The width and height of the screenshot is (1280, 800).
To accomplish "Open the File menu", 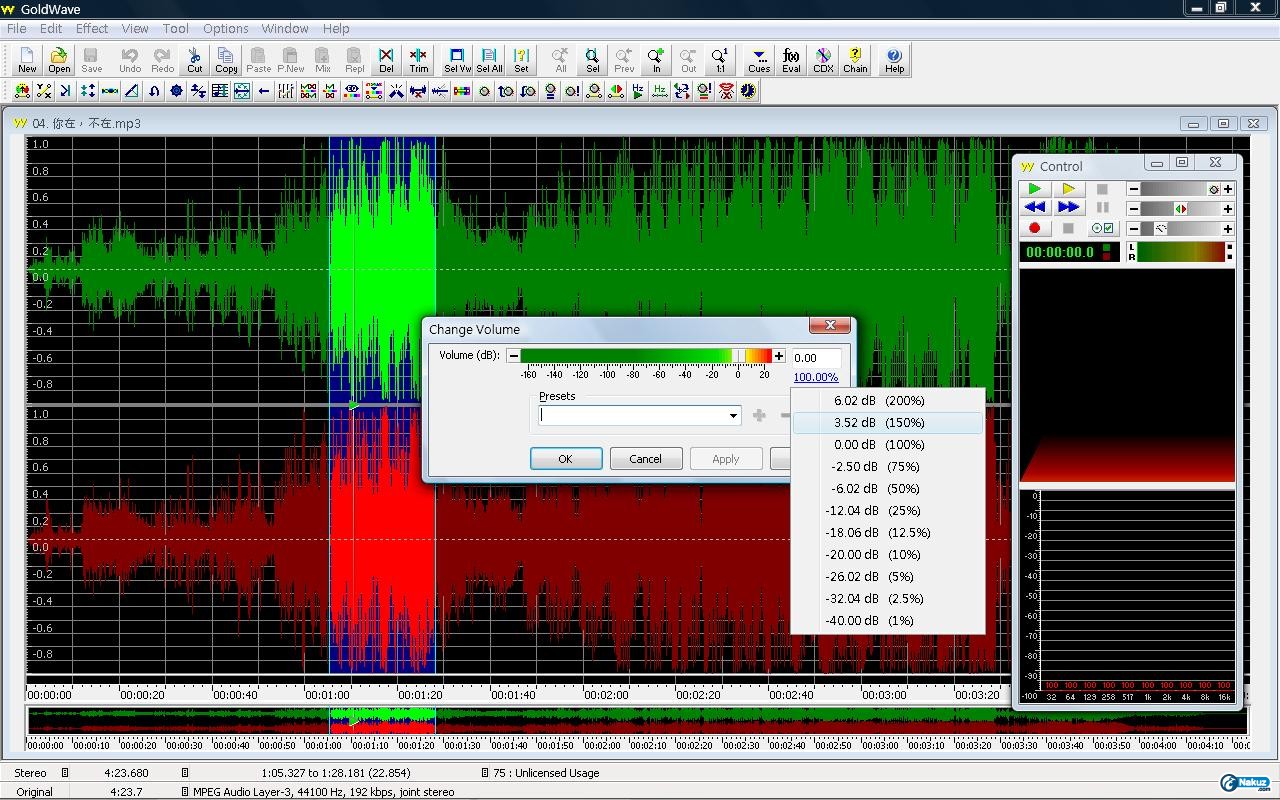I will pos(17,28).
